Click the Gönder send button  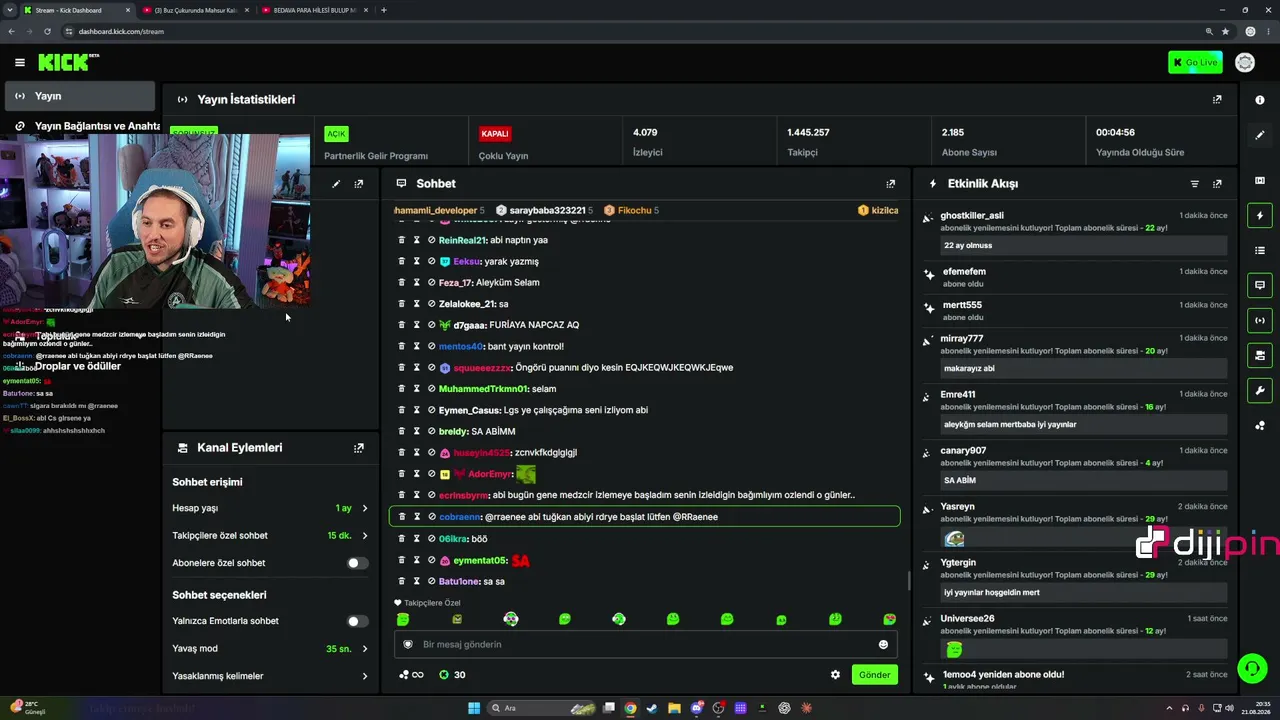click(874, 675)
